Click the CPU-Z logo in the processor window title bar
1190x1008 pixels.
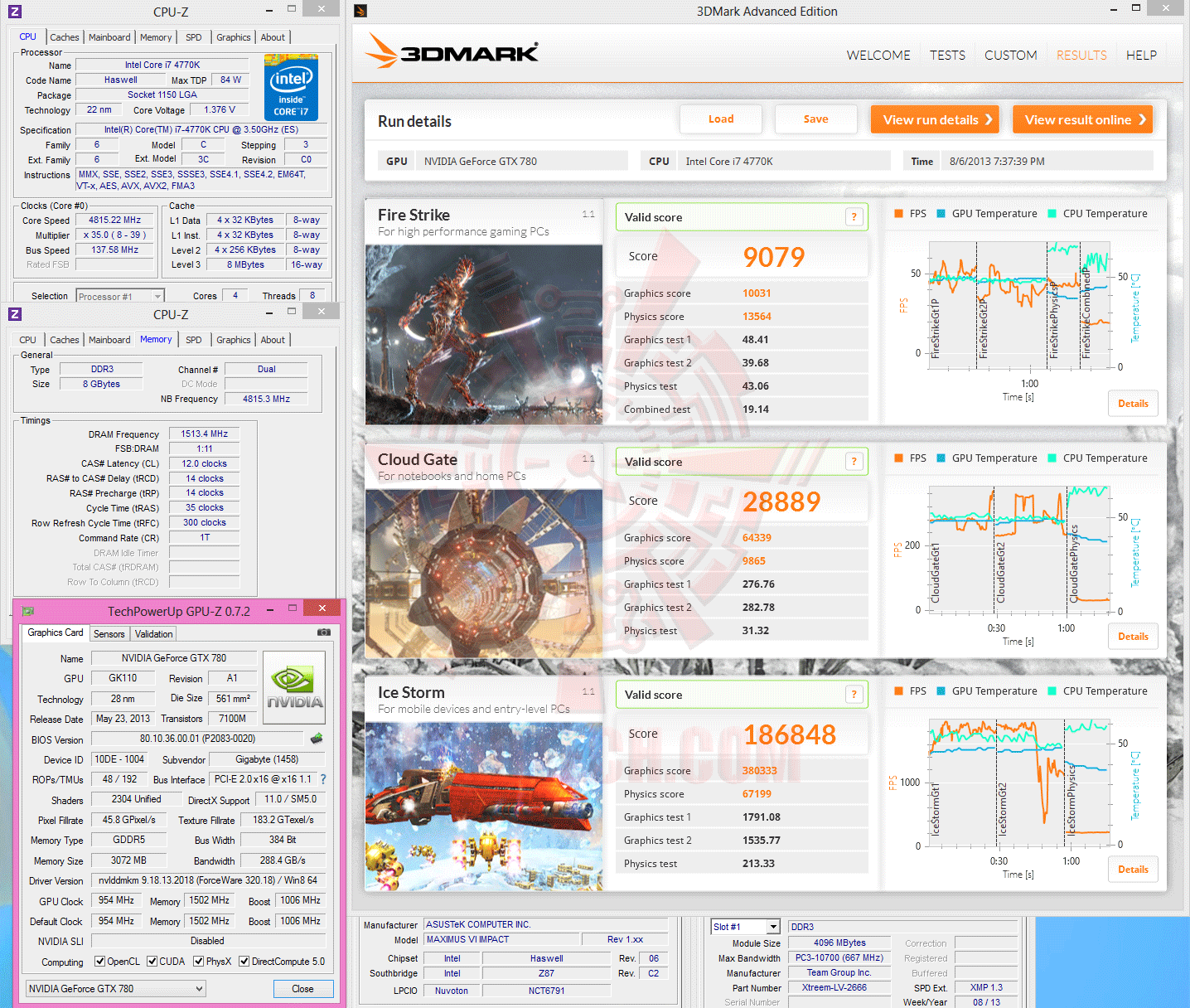pyautogui.click(x=14, y=12)
